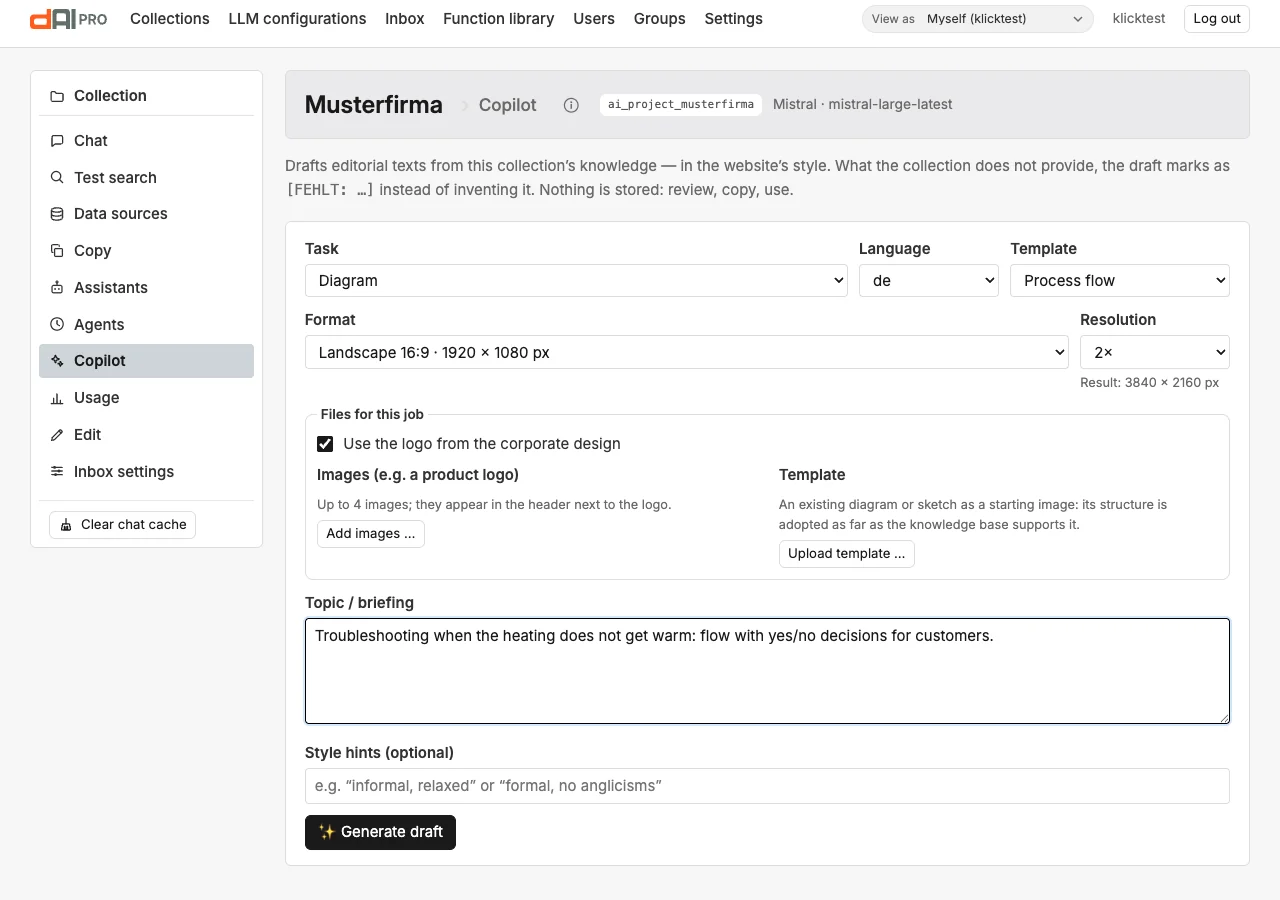Open the Format dropdown showing Landscape 16:9

click(x=687, y=352)
